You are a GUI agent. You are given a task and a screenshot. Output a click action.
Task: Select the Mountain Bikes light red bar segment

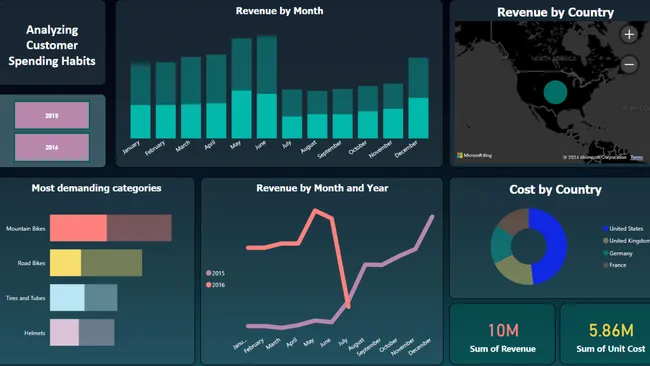point(78,228)
